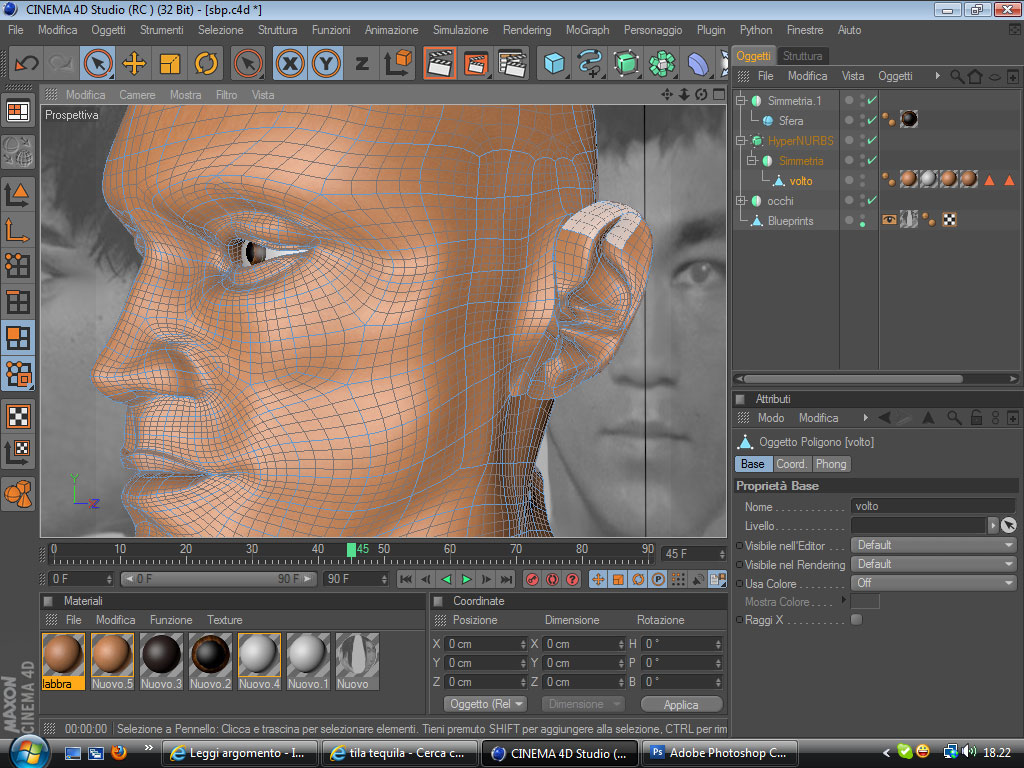Switch to the Coord. tab

(791, 464)
